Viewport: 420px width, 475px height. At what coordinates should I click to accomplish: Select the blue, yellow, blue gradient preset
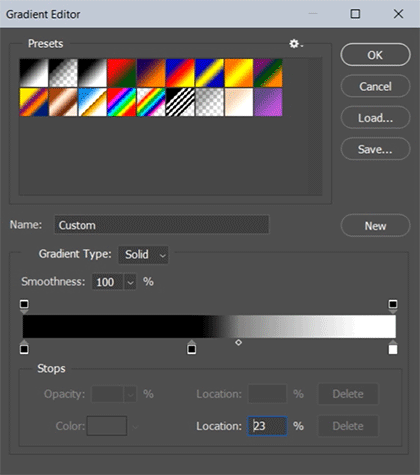210,73
